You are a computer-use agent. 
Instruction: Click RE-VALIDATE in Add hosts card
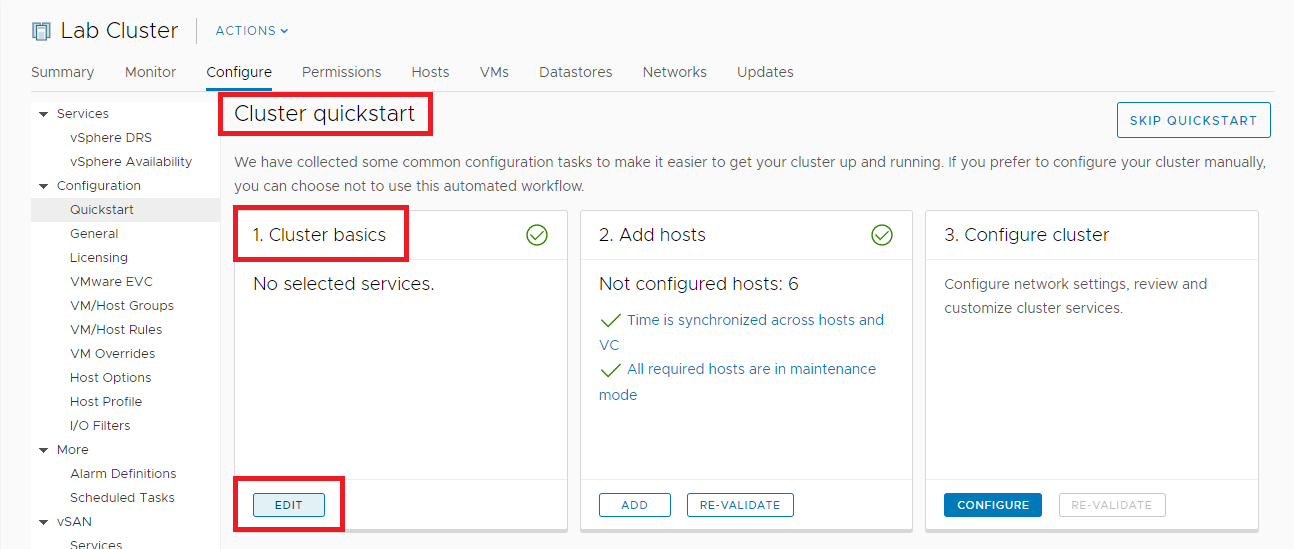pyautogui.click(x=740, y=505)
